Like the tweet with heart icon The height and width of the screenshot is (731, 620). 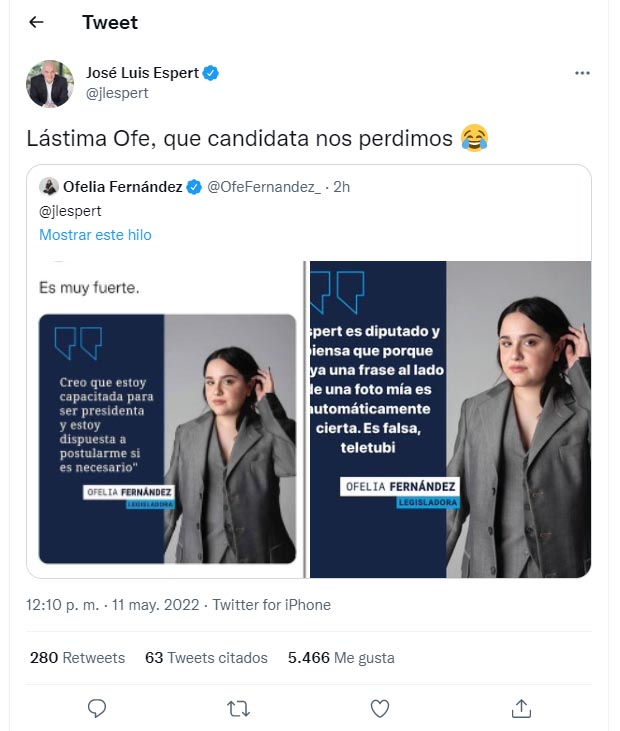tap(380, 709)
